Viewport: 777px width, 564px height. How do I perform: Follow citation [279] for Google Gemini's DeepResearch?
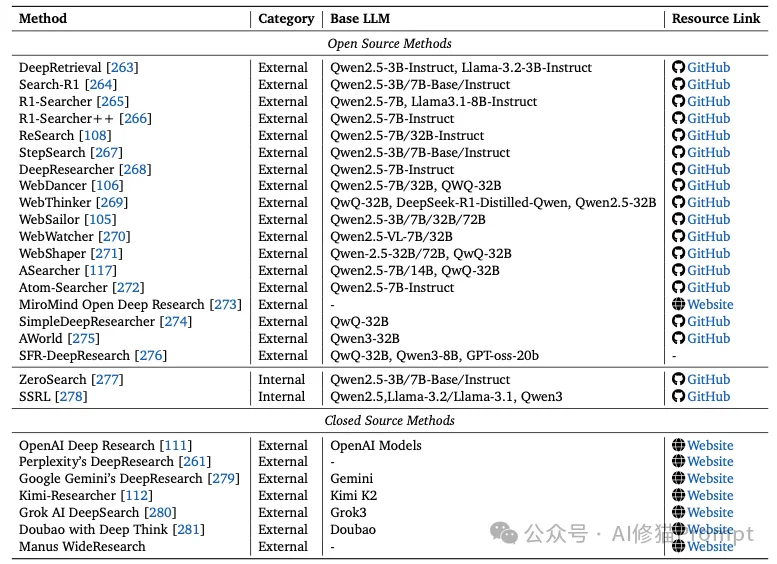pos(224,479)
